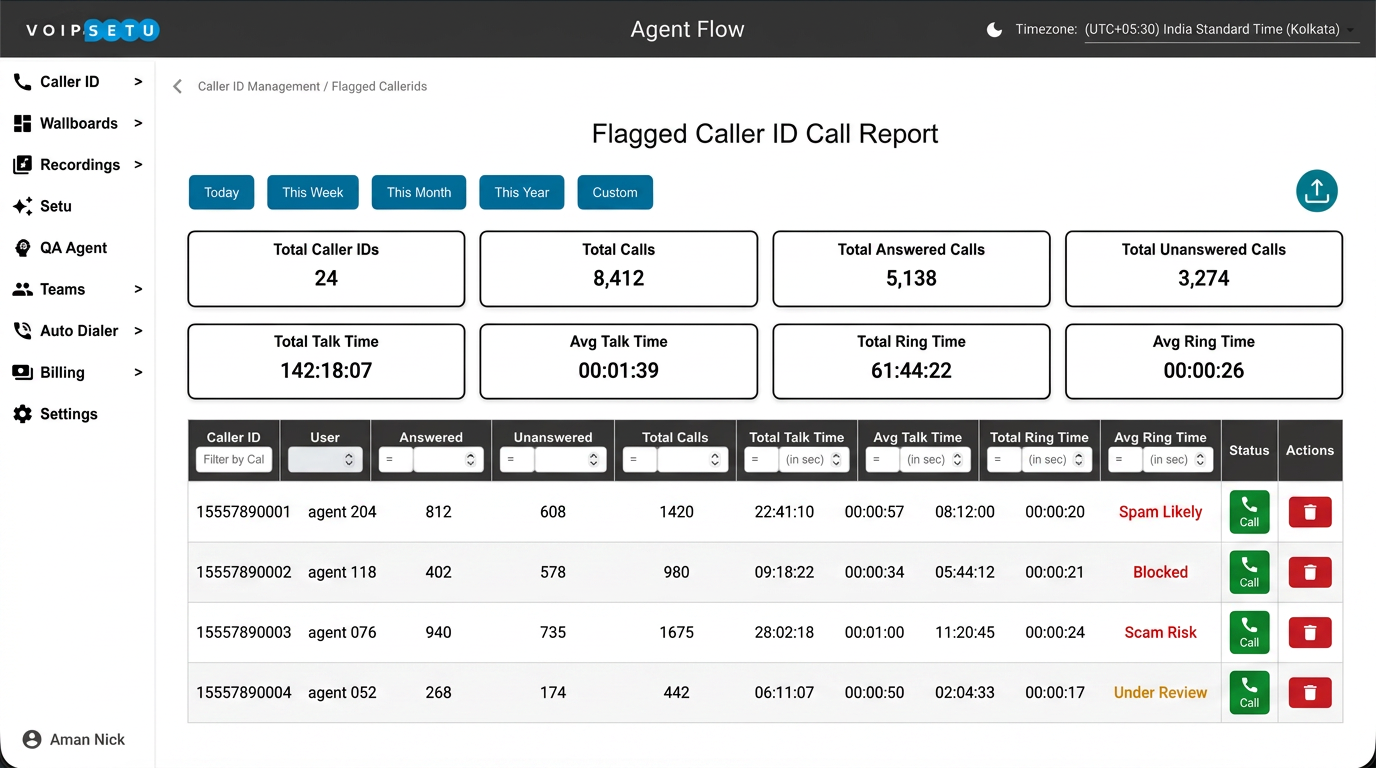Open the Answered operator filter
The height and width of the screenshot is (768, 1376).
pyautogui.click(x=395, y=460)
